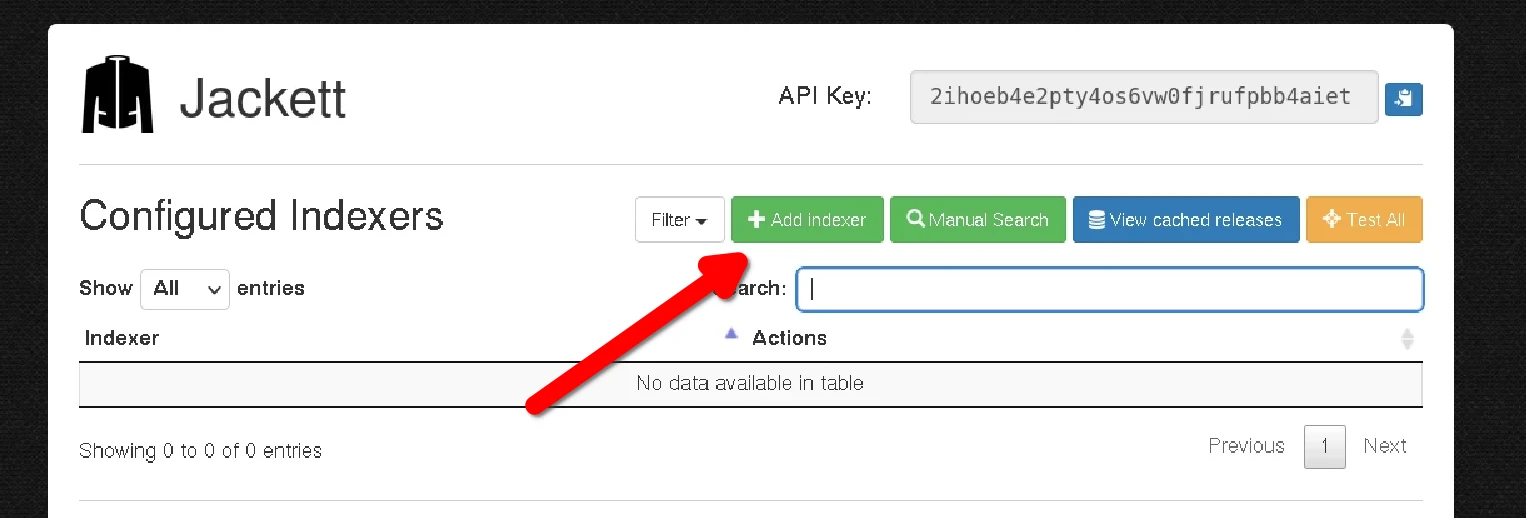Sort the table by the Indexer header
Screen dimensions: 1526x518
coord(122,338)
